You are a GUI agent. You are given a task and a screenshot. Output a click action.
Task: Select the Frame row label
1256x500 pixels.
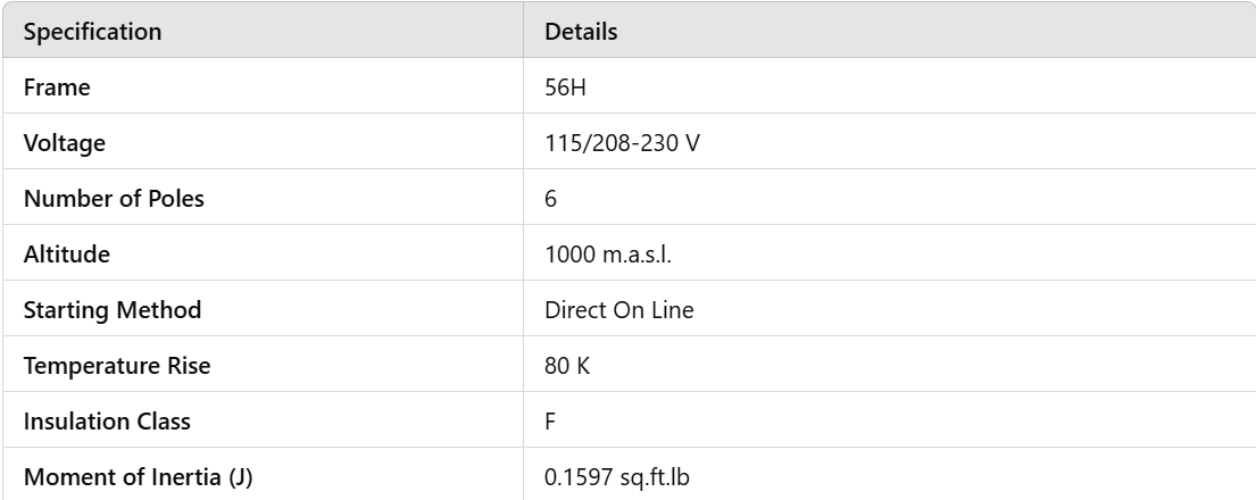click(x=57, y=88)
